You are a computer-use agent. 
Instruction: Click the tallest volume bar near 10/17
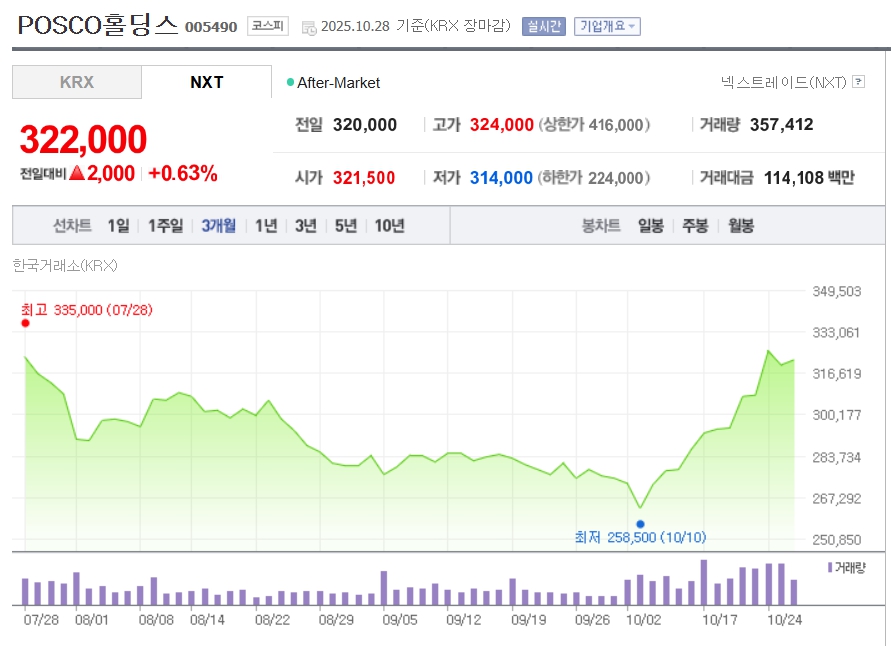(x=704, y=583)
